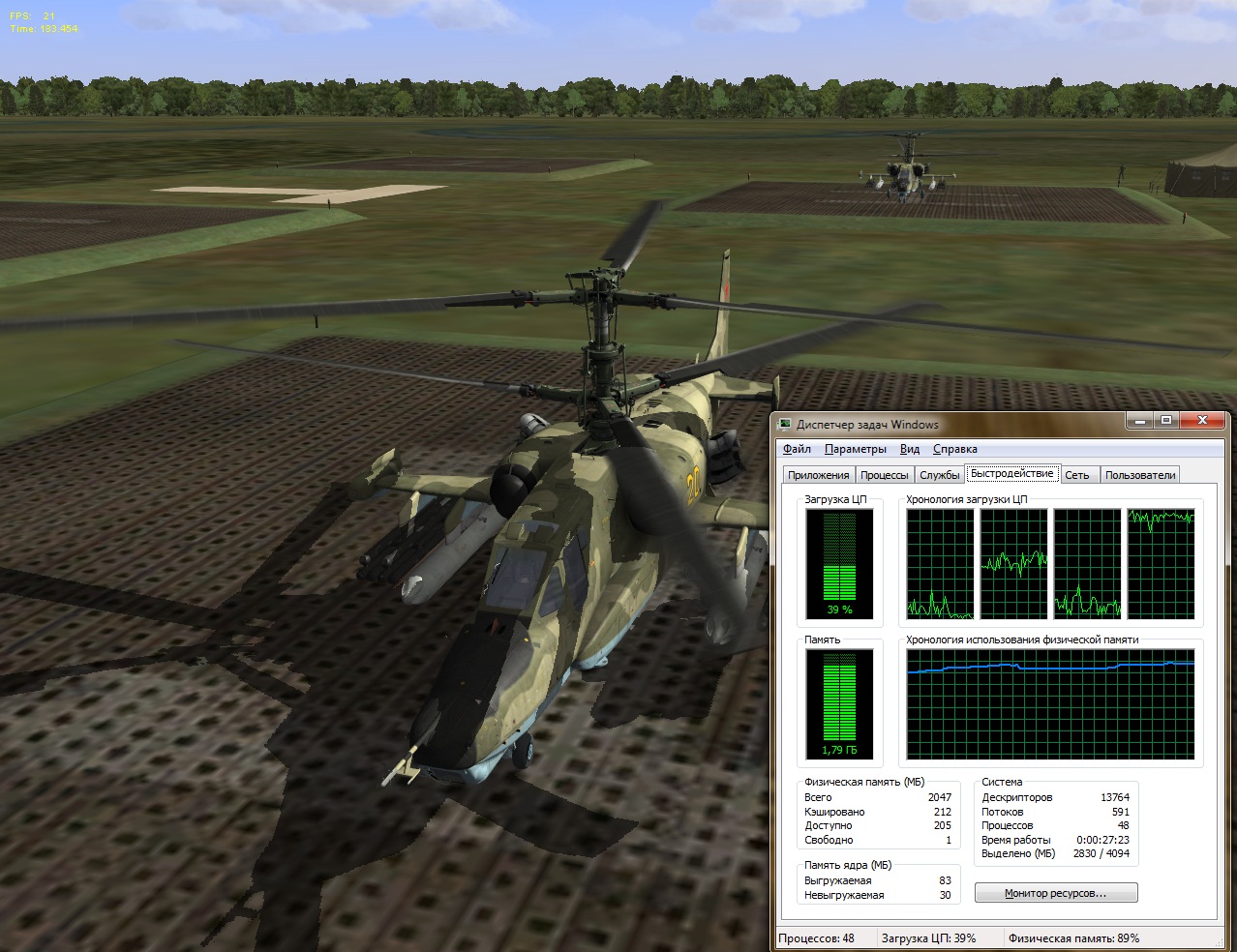Click the CPU load 39 % gauge
This screenshot has width=1237, height=952.
[839, 564]
